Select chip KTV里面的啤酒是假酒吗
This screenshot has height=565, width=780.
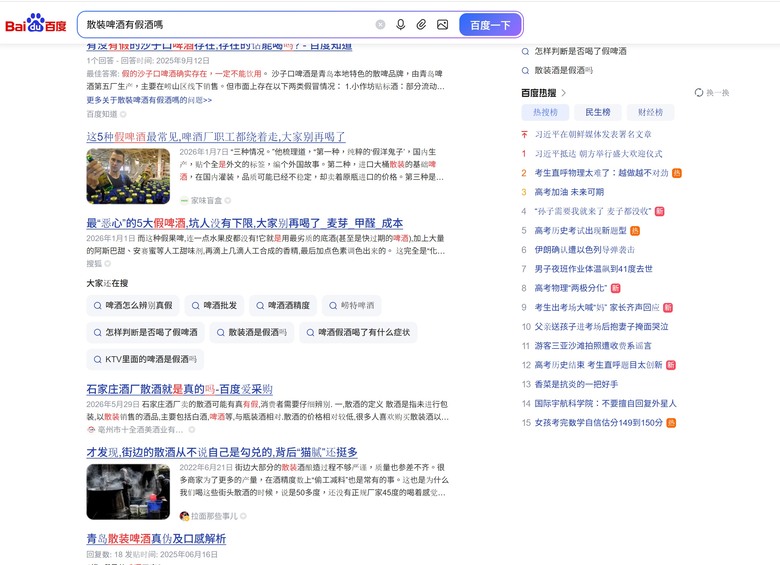145,359
